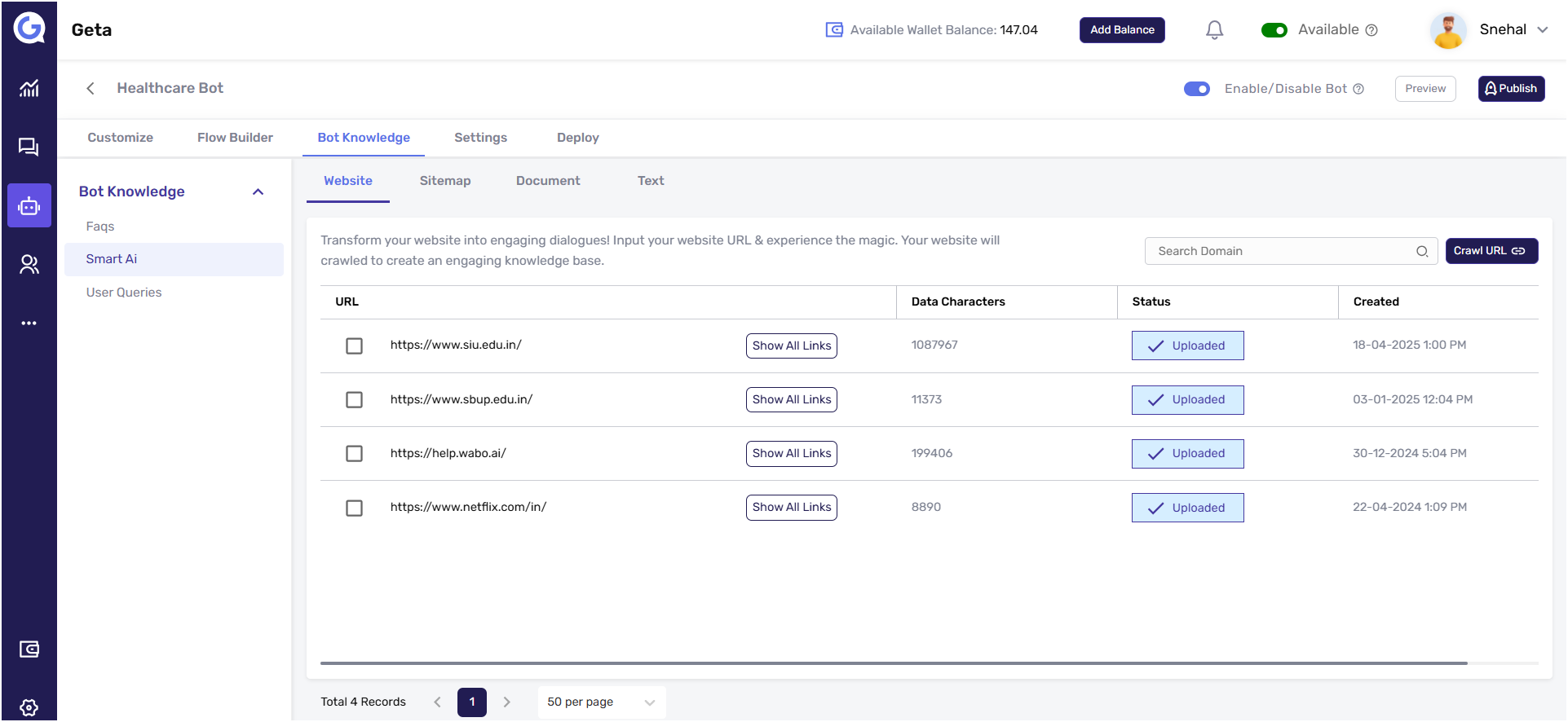Collapse the Bot Knowledge sidebar section
This screenshot has height=722, width=1568.
click(258, 192)
